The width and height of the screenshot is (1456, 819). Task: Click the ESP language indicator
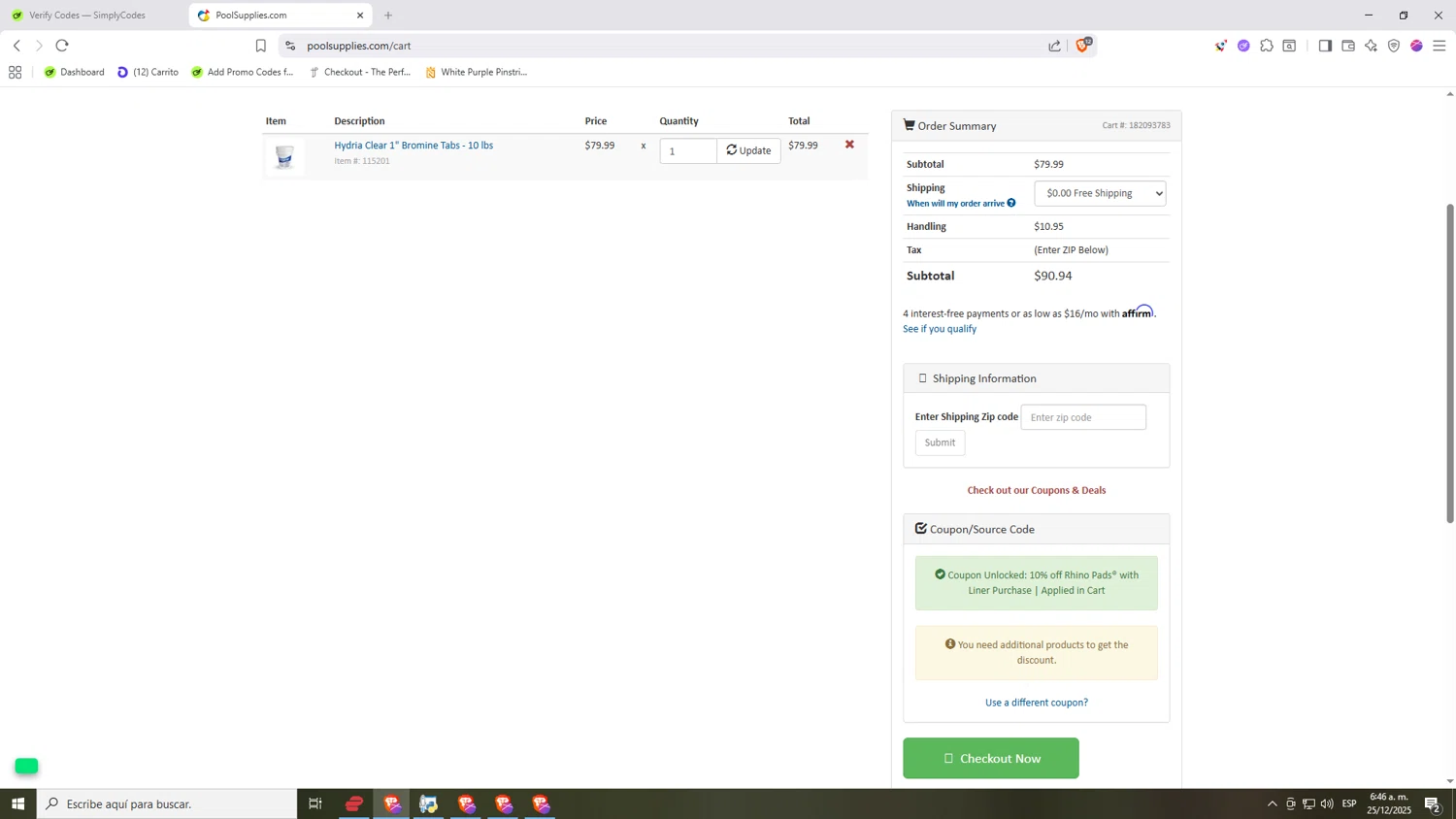coord(1349,803)
